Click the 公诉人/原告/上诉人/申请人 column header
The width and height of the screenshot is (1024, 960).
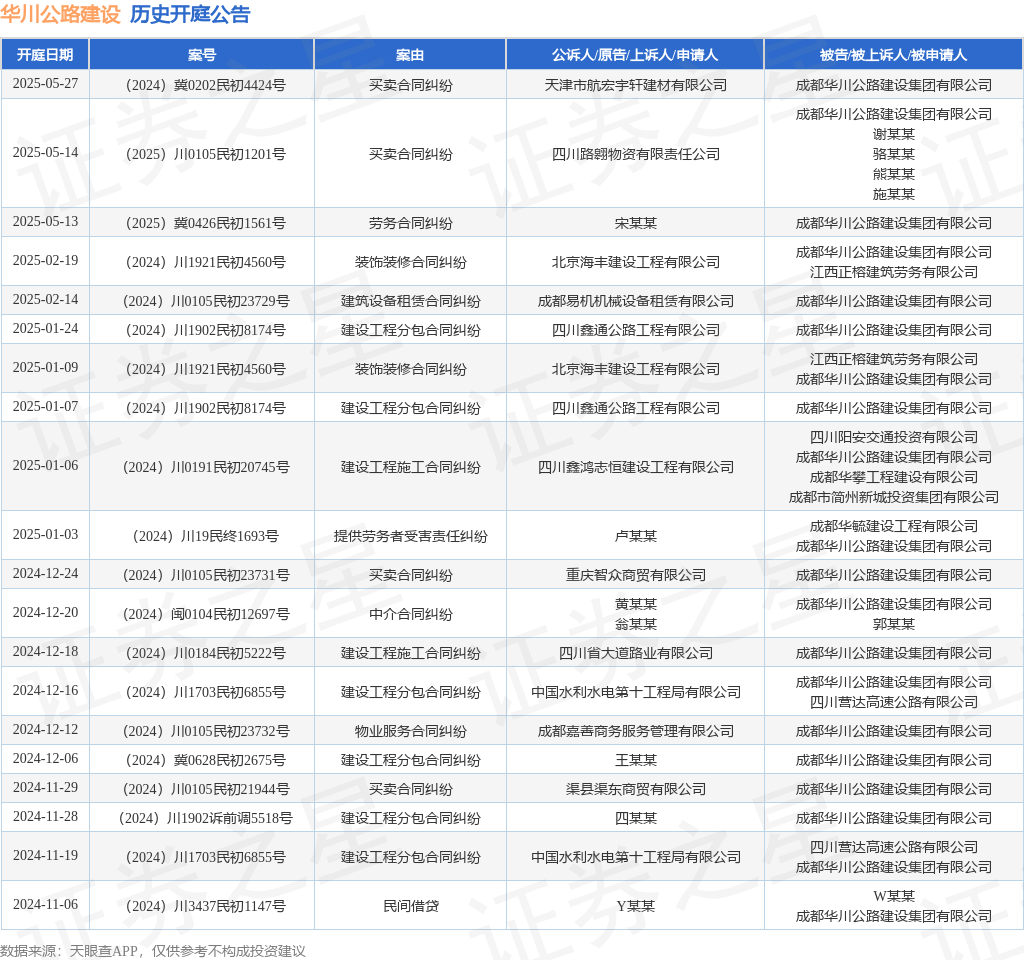(635, 55)
